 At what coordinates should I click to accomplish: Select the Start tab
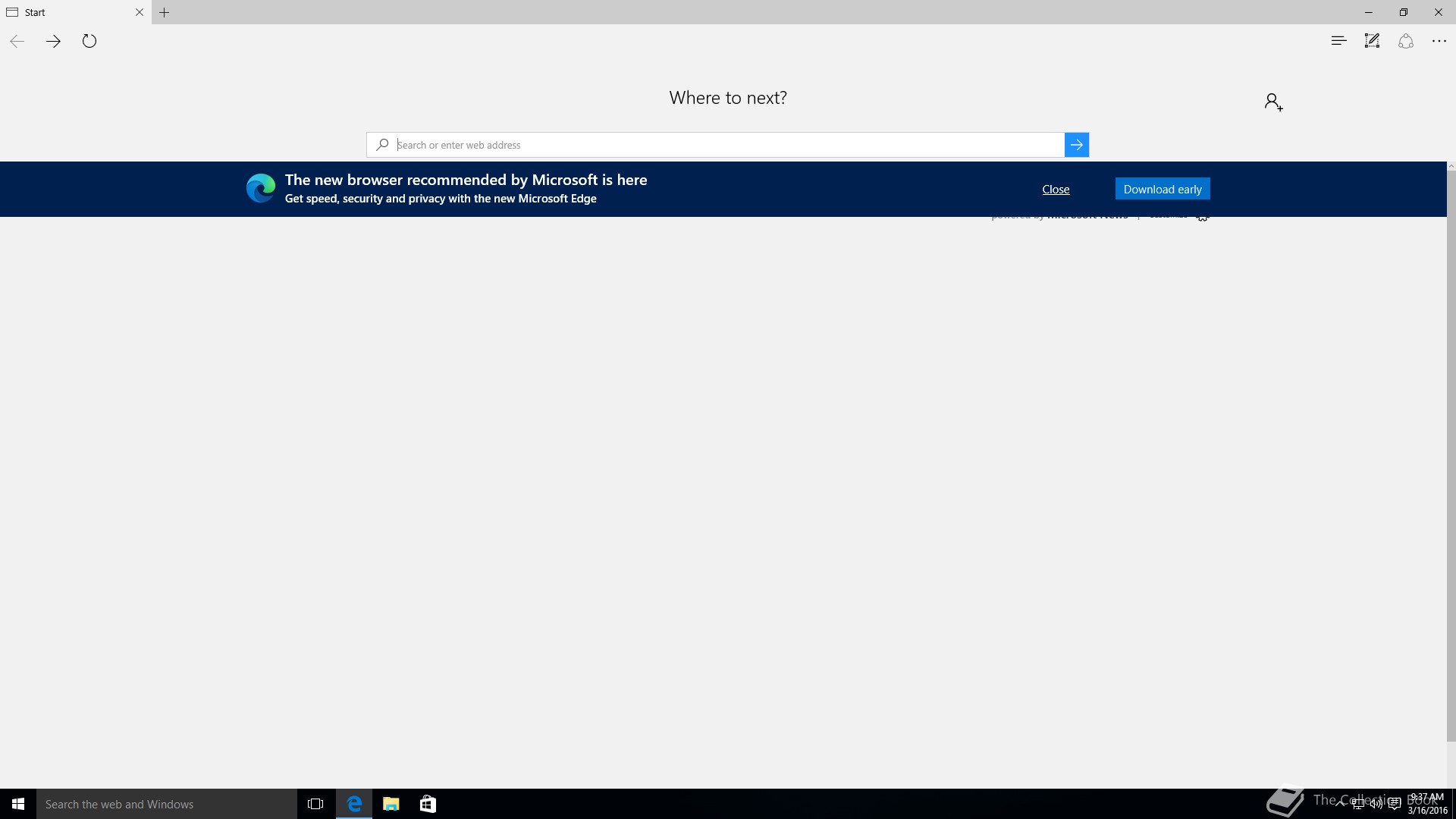pyautogui.click(x=76, y=12)
